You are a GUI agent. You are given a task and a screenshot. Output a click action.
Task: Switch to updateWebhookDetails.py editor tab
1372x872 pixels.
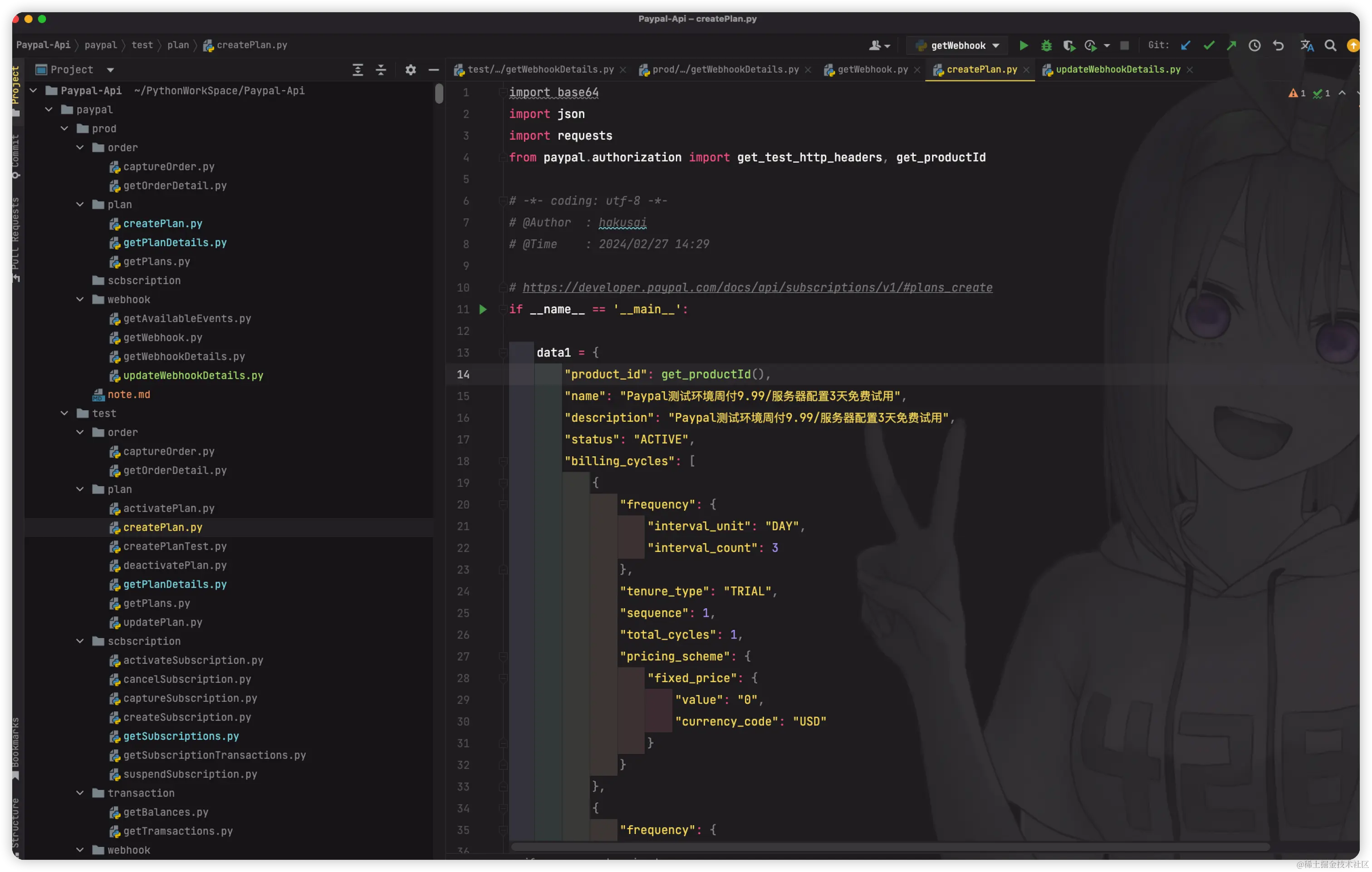click(x=1117, y=69)
